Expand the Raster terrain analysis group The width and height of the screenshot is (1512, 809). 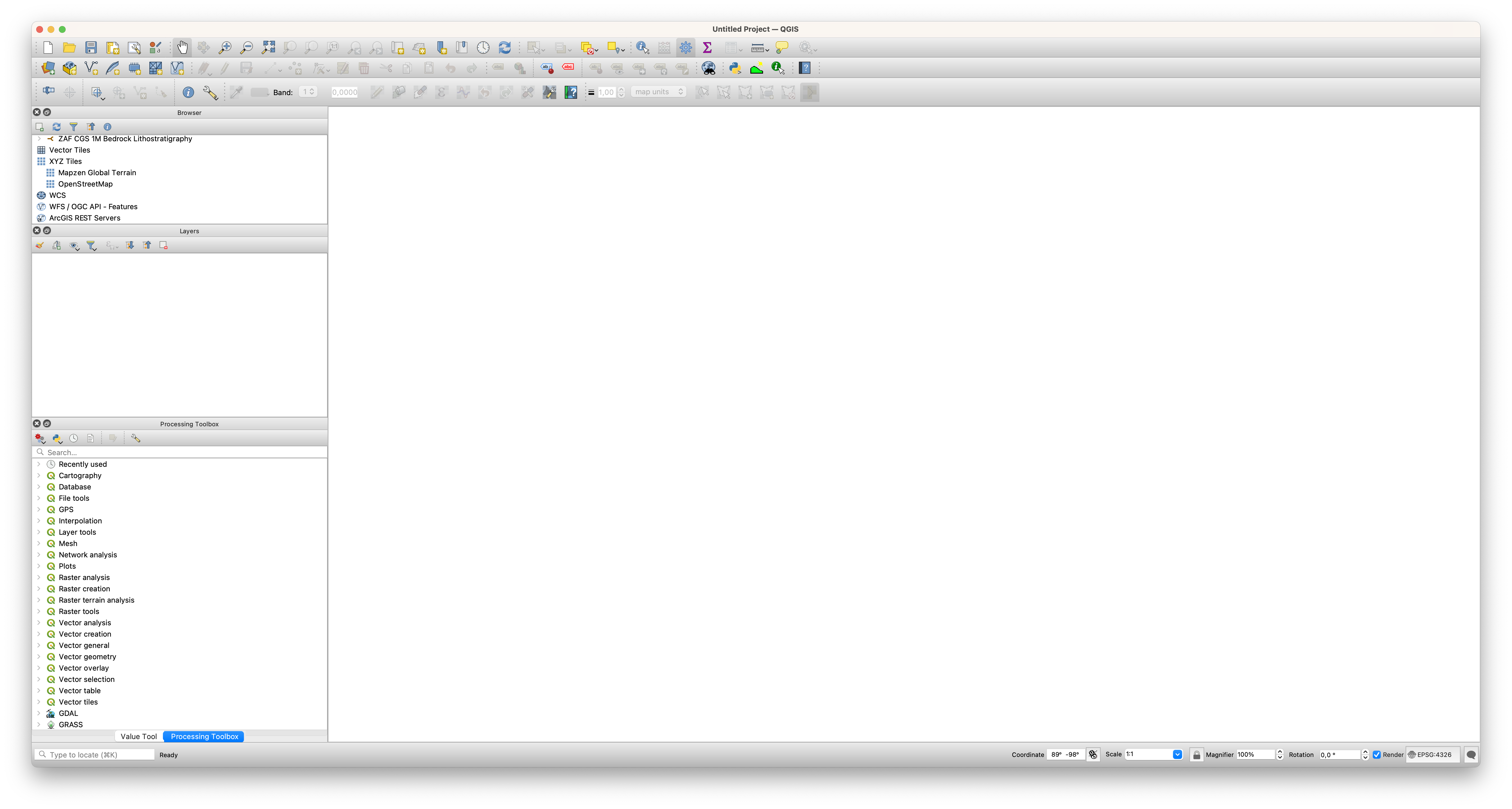point(39,600)
